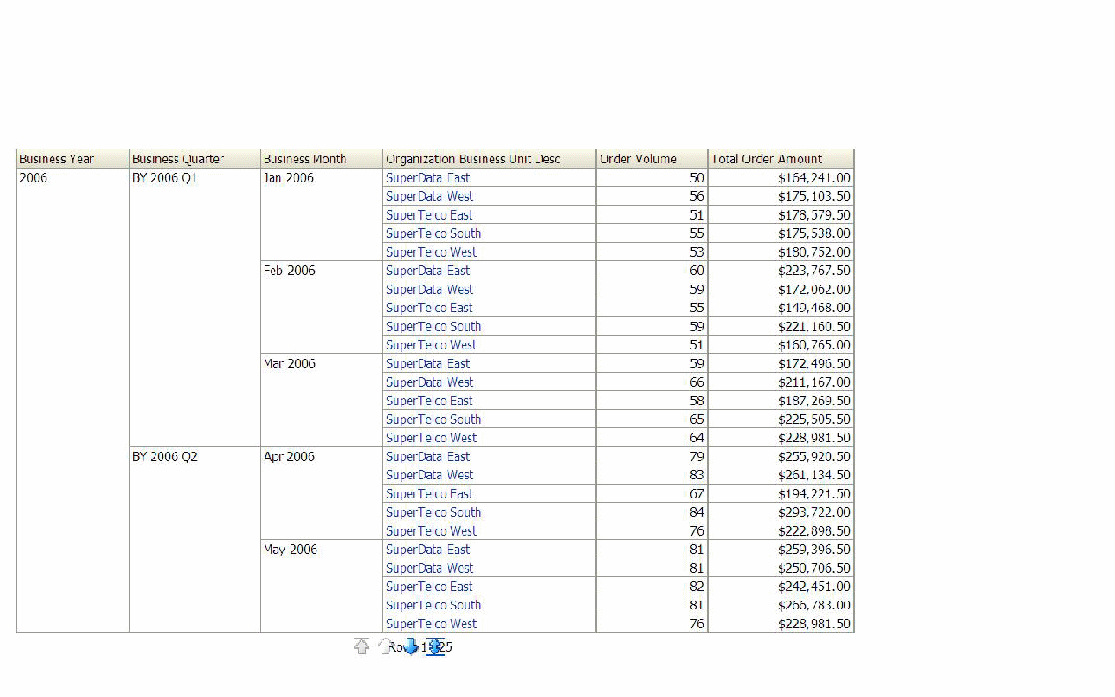The height and width of the screenshot is (697, 1115).
Task: Jump to last page of rows
Action: (x=435, y=646)
